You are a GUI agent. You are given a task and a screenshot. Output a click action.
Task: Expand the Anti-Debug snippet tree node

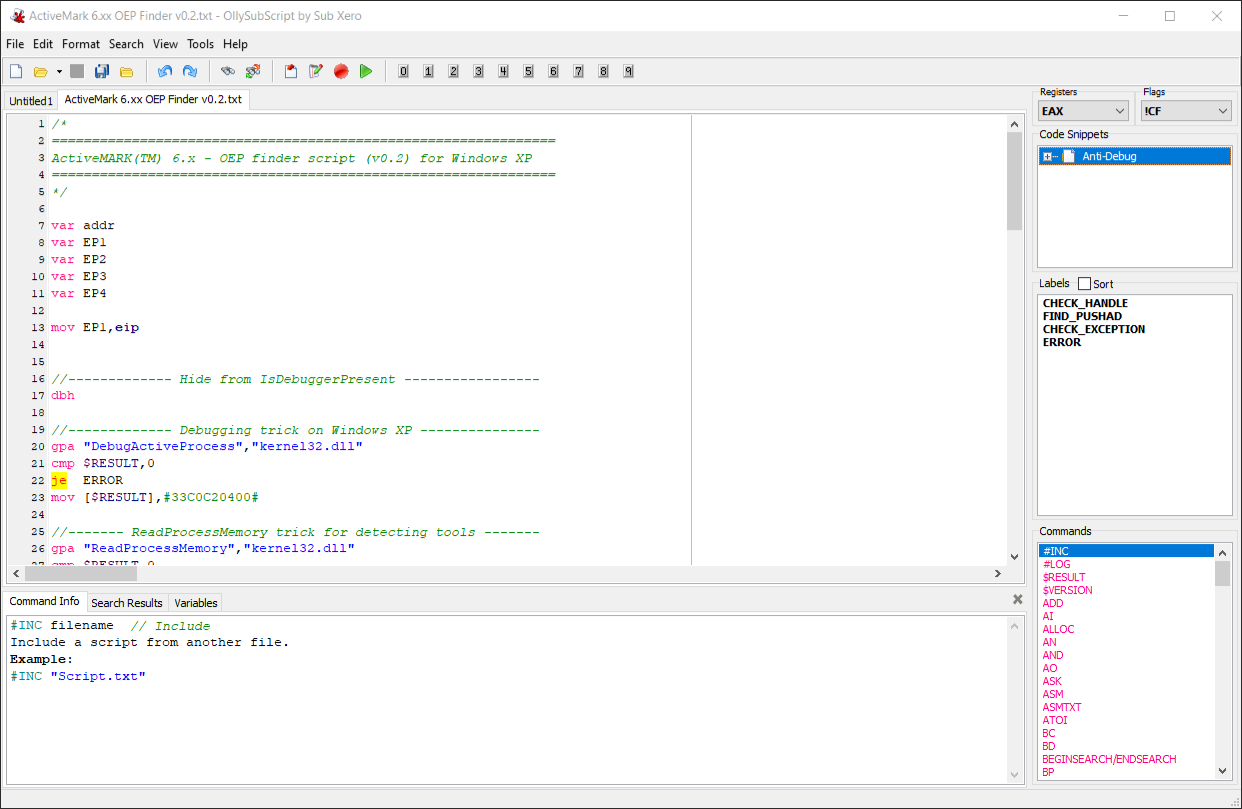[x=1047, y=156]
